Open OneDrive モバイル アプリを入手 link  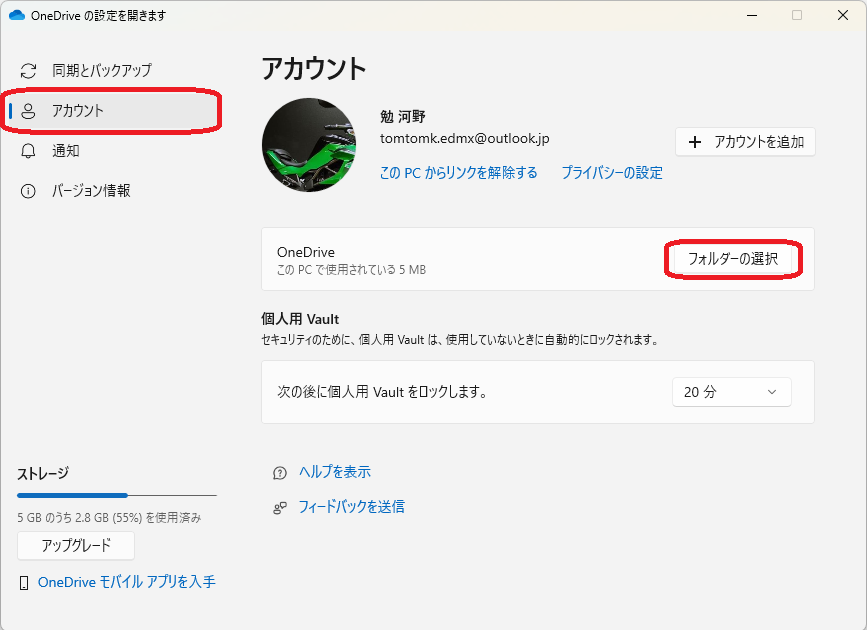127,582
